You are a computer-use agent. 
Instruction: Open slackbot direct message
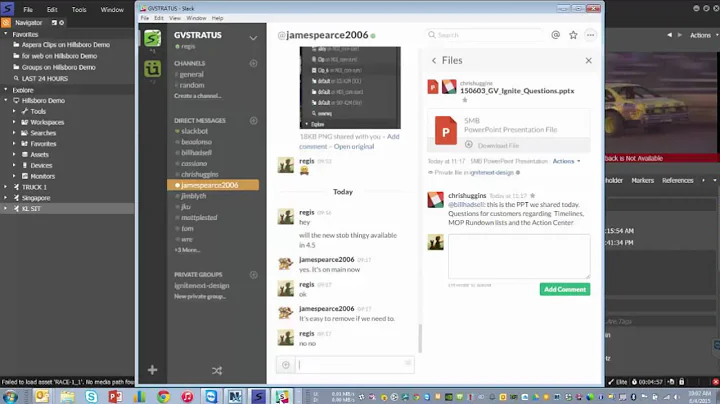coord(194,131)
